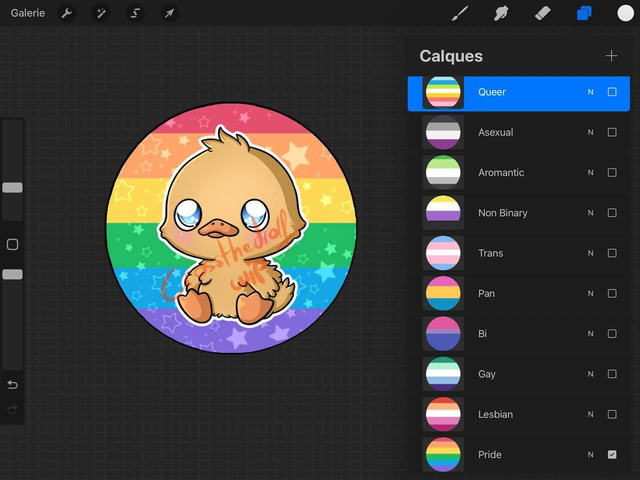Add a new layer with plus icon

coord(611,56)
